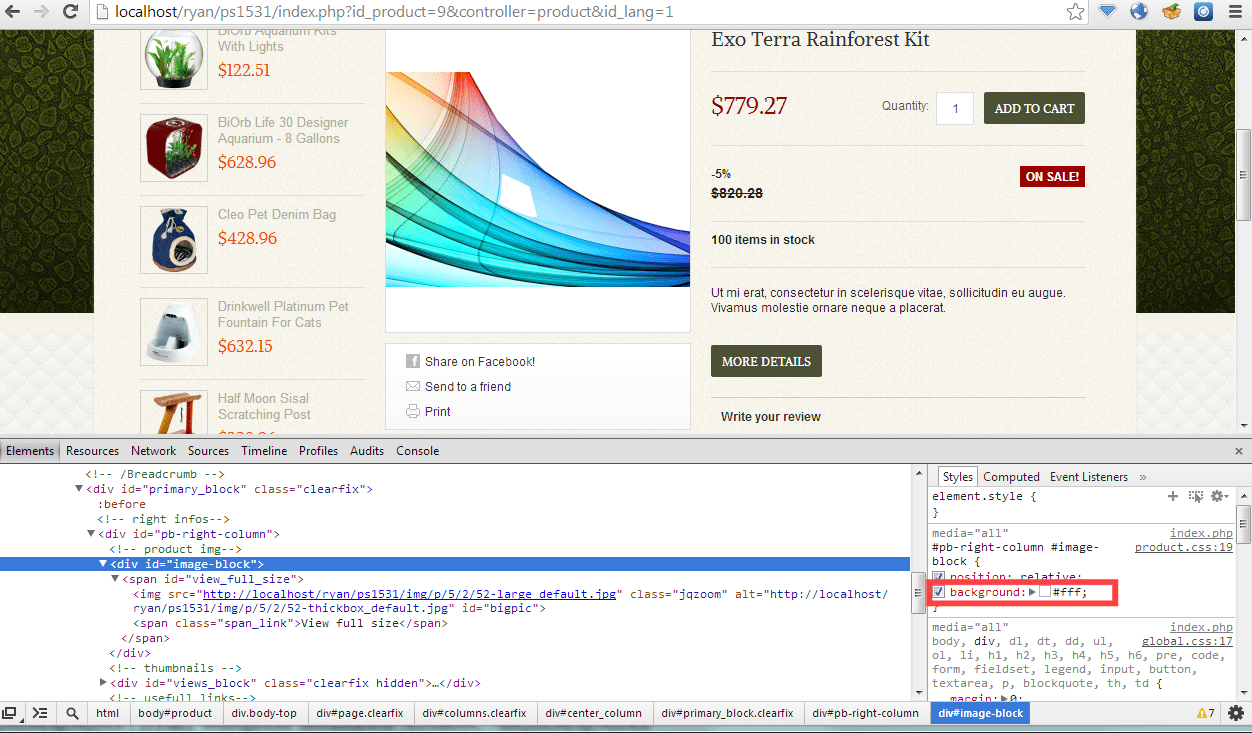Expand the background shorthand property triangle
This screenshot has width=1252, height=733.
click(1033, 593)
